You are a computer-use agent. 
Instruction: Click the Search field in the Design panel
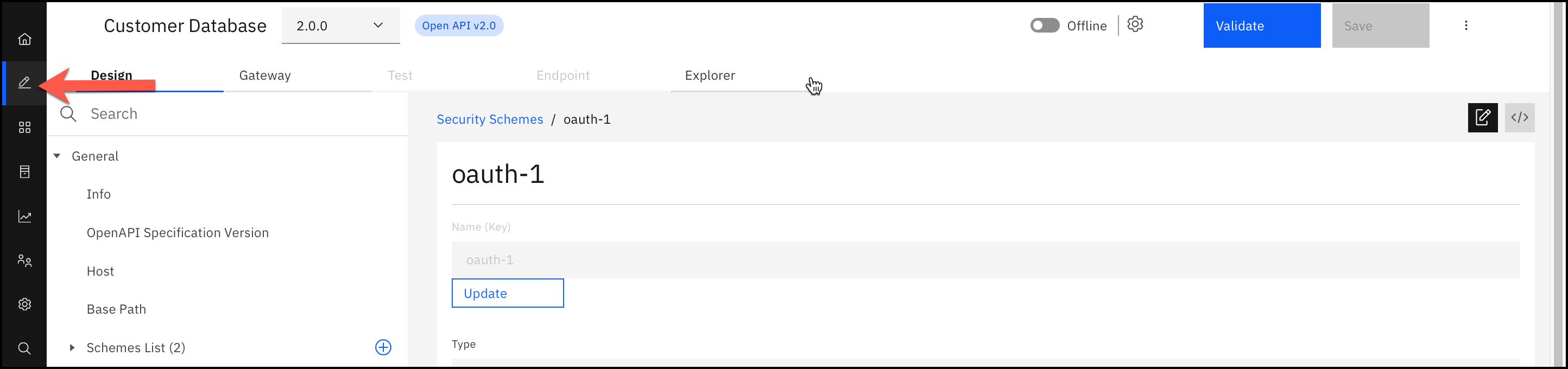(x=182, y=113)
